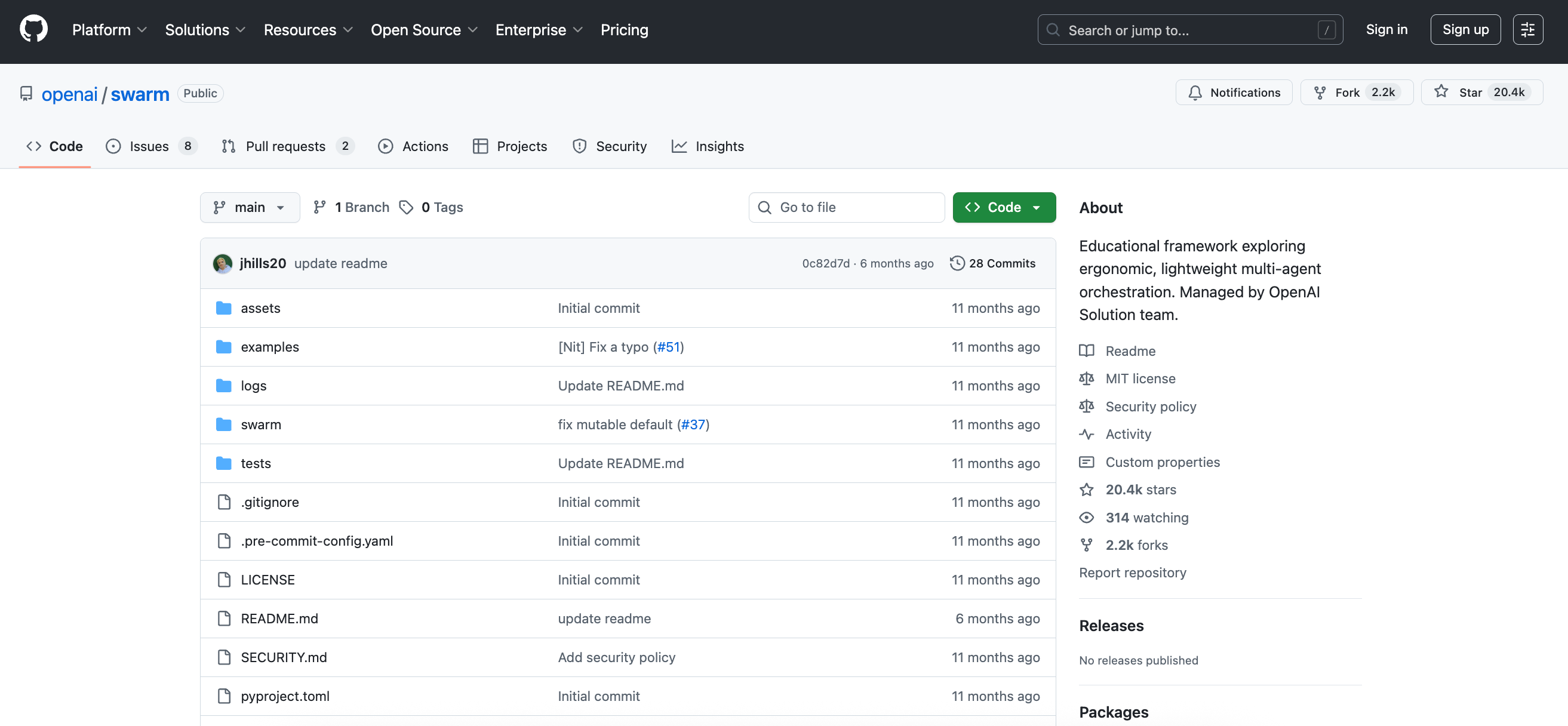Open the green Code clone dropdown

click(1004, 208)
